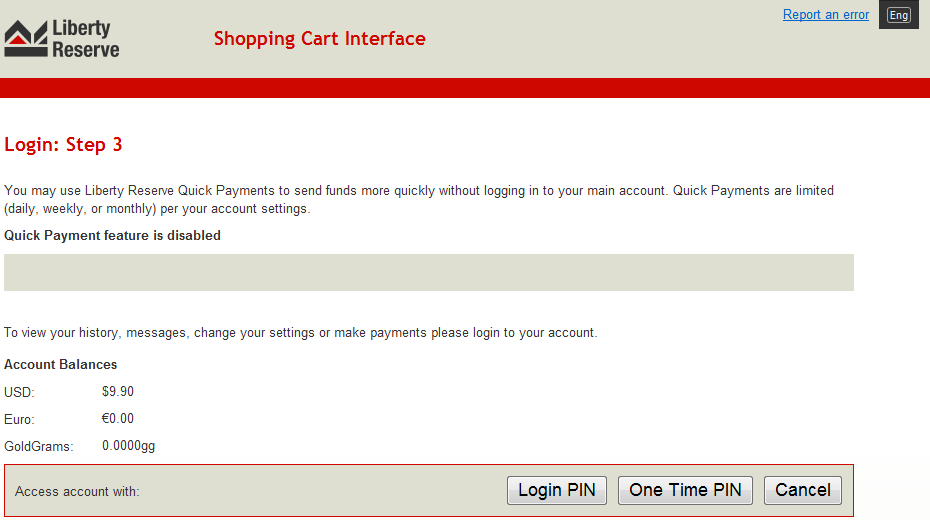Screen dimensions: 930x520
Task: Access account using Login PIN button
Action: 556,490
